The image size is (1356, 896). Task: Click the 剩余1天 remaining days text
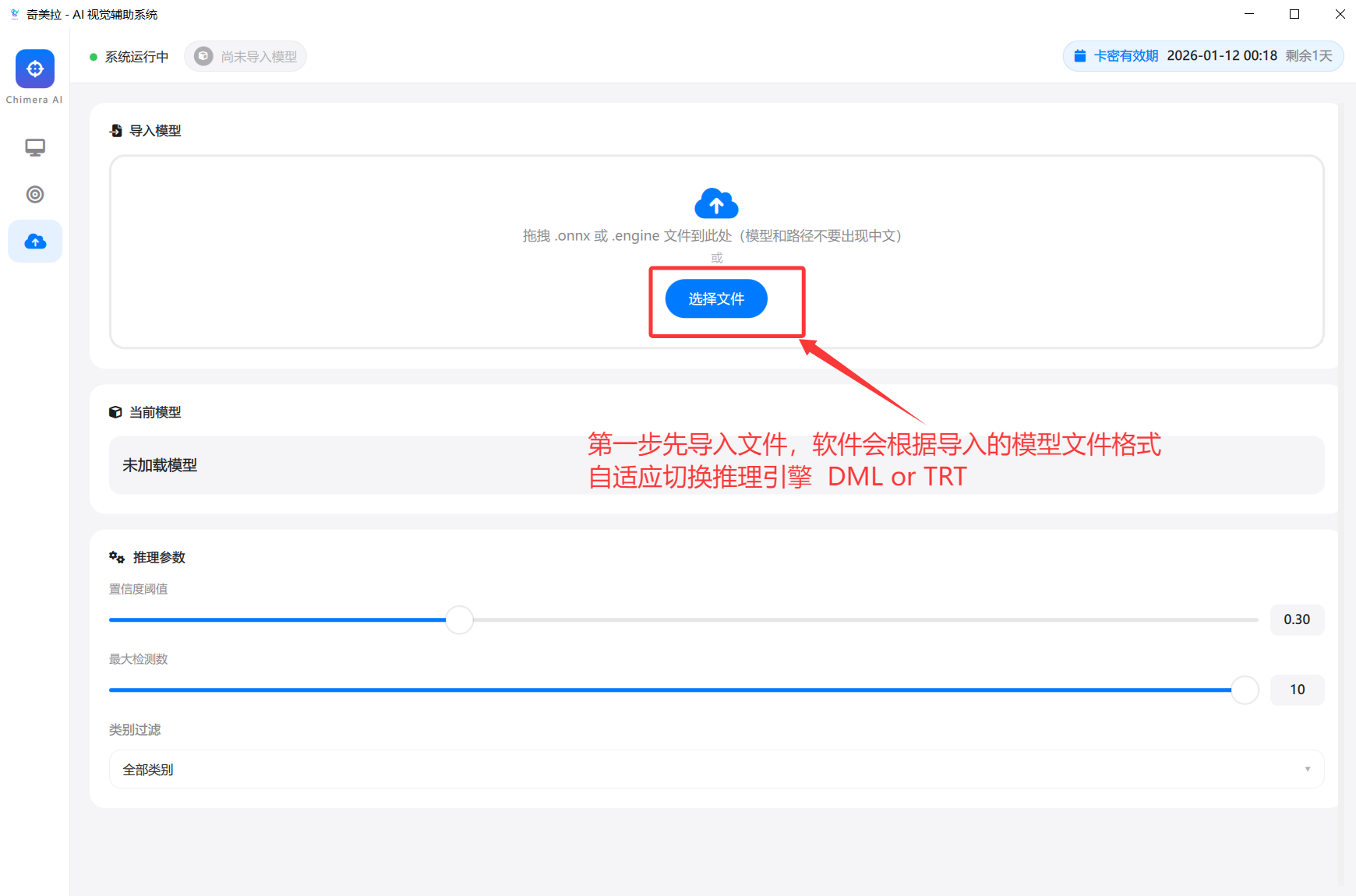point(1309,56)
